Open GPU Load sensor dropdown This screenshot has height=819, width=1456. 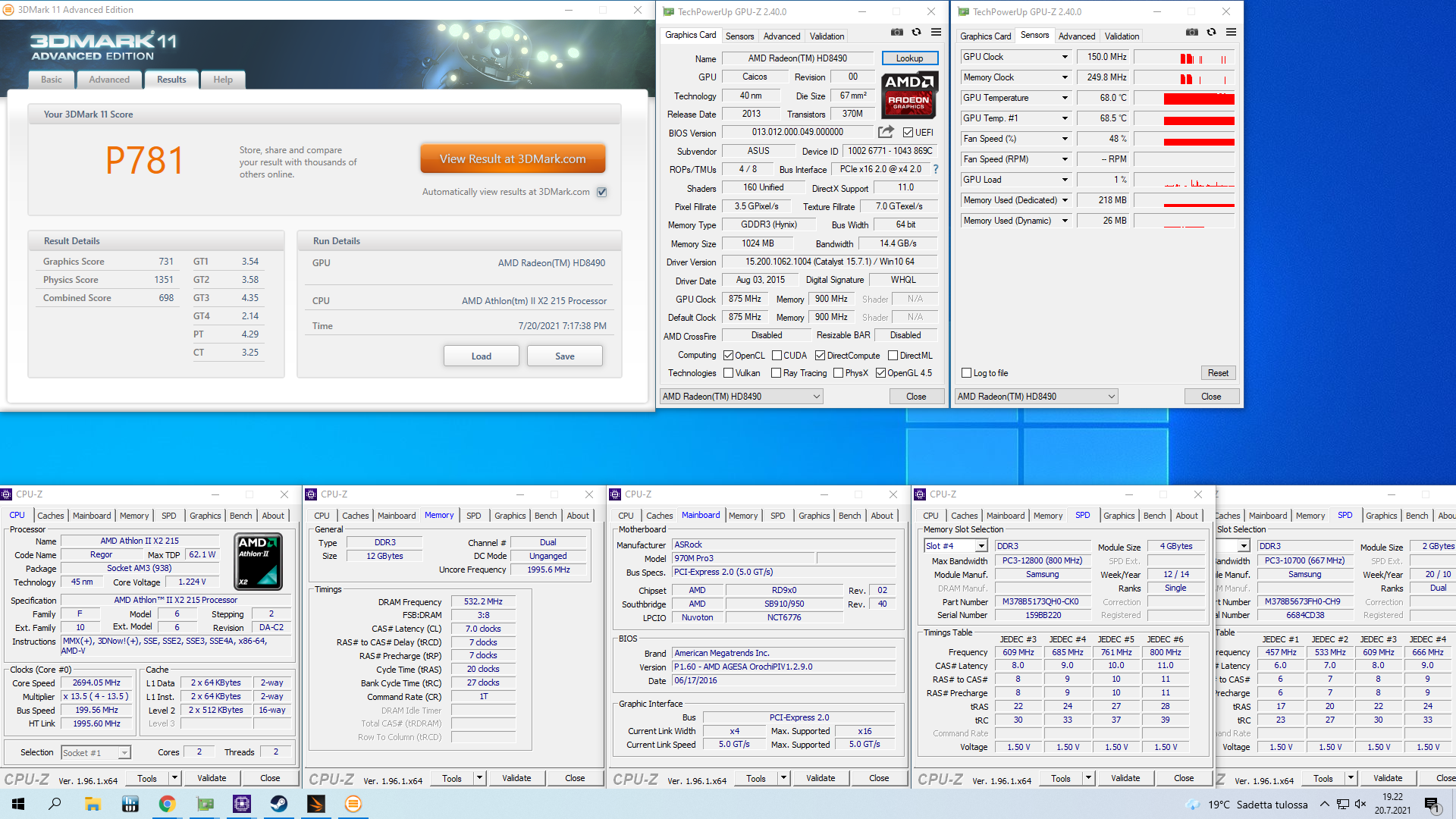click(1065, 180)
